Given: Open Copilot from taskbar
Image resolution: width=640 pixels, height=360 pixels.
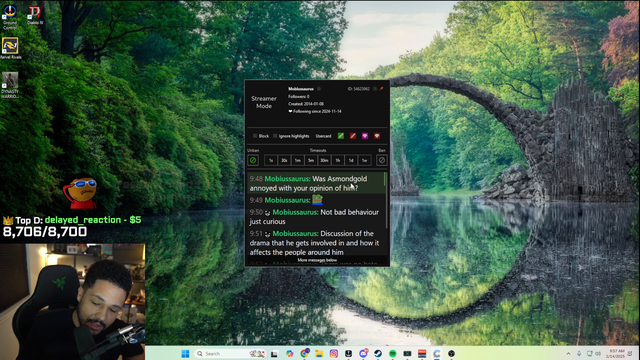Looking at the screenshot, I should 290,353.
